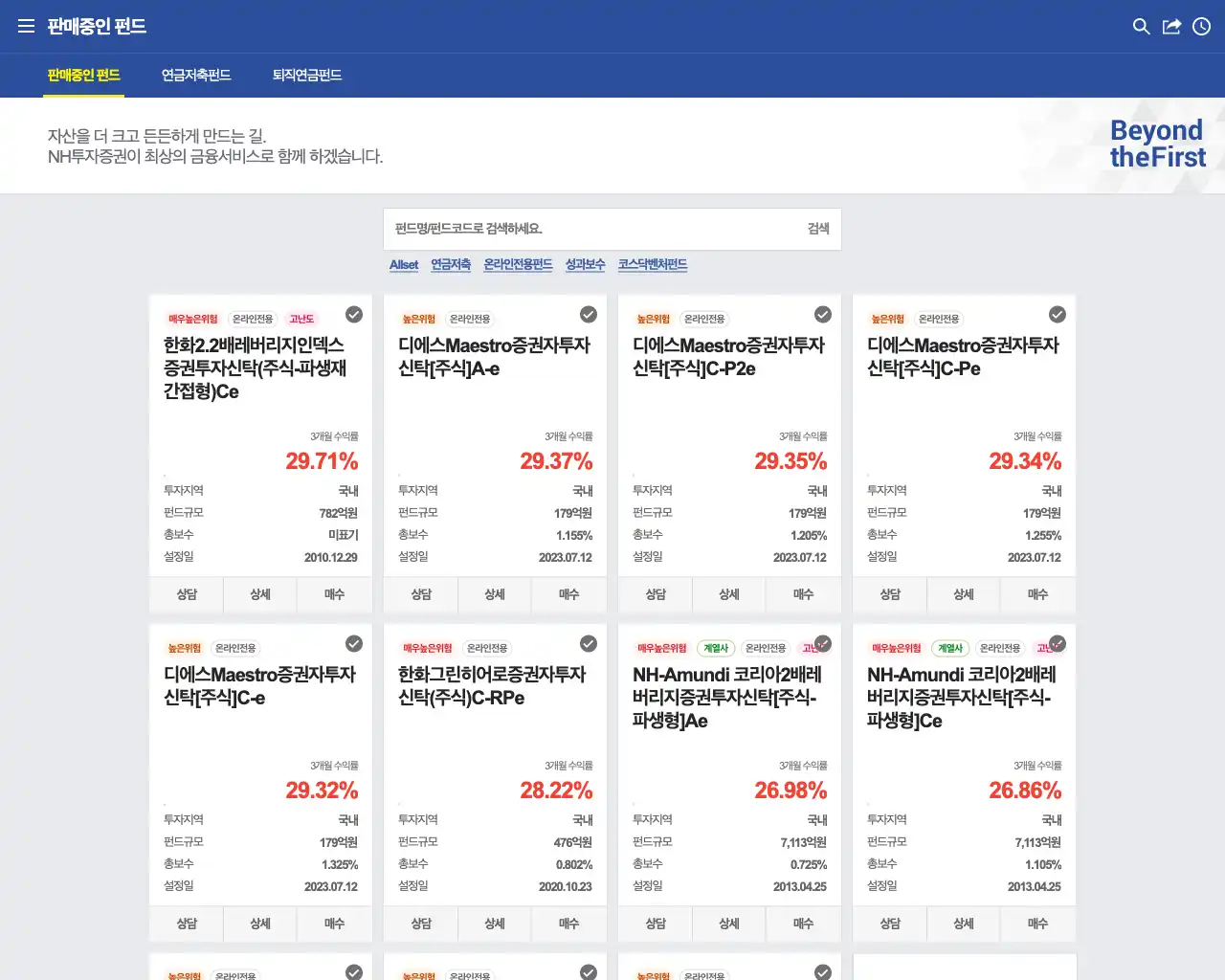Open the 디에스Maestro증권자투자신탁[주식]A-e fund title
Screen dimensions: 1225x980
point(494,357)
